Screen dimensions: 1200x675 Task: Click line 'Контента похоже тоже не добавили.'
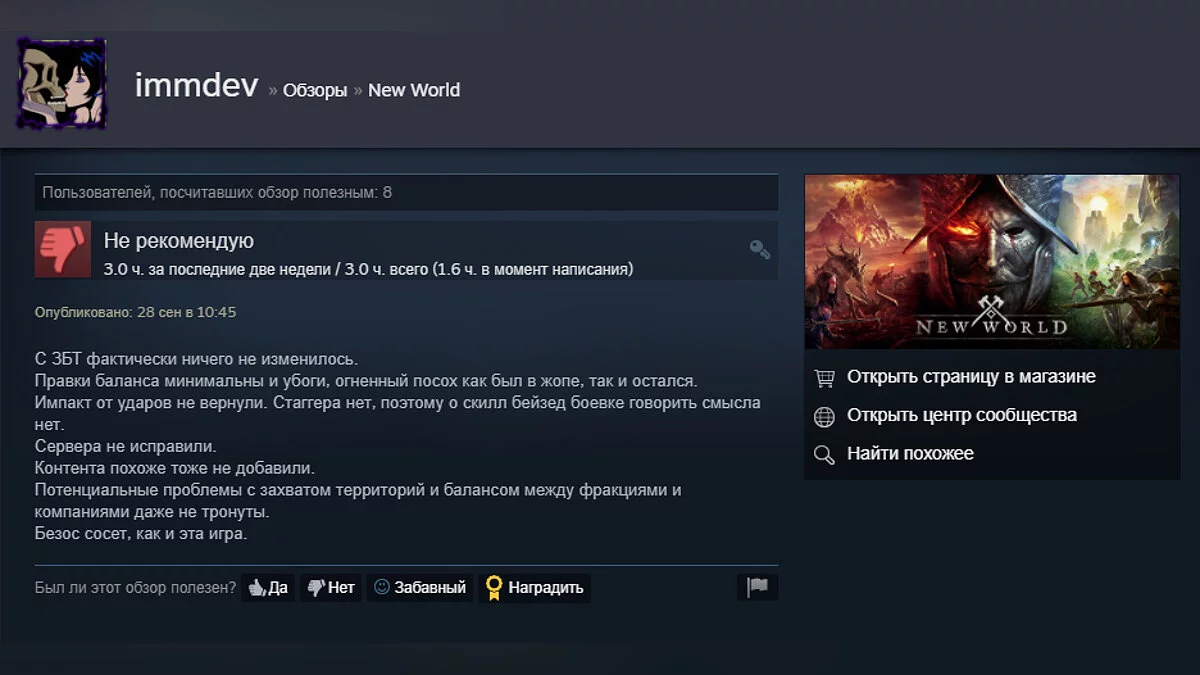(175, 468)
